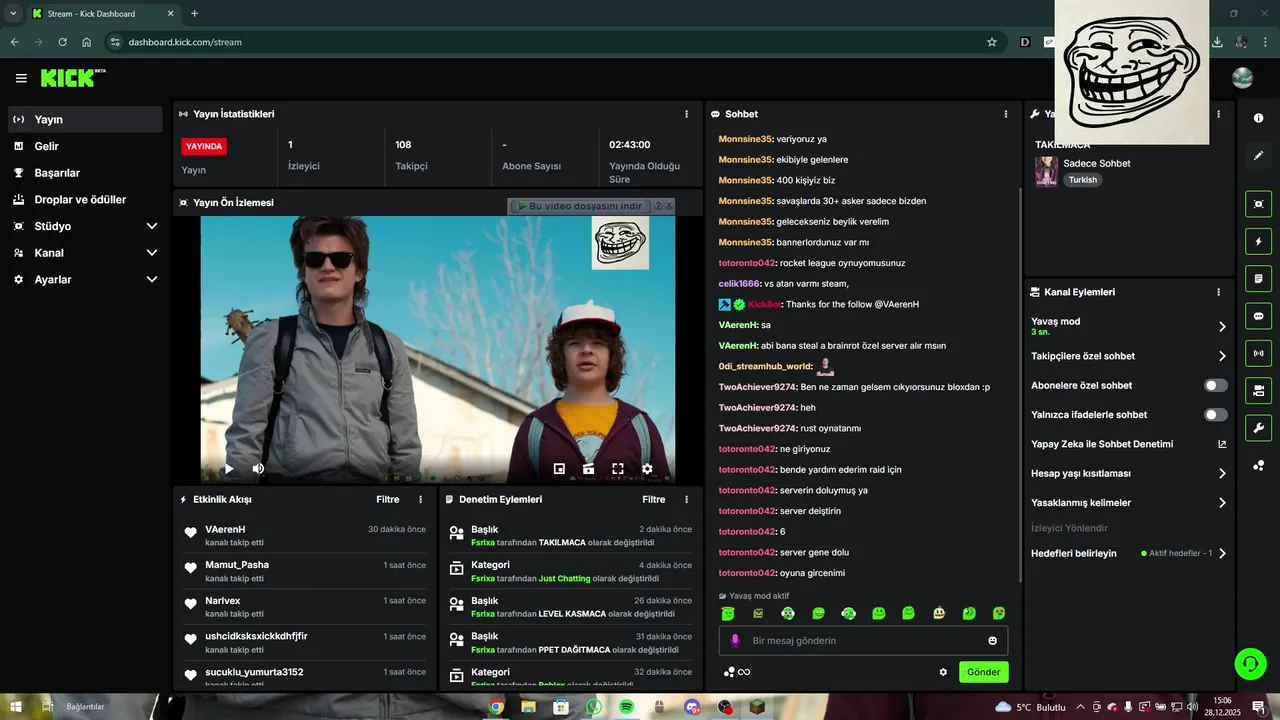Enter fullscreen on stream preview
This screenshot has height=720, width=1280.
pos(618,468)
